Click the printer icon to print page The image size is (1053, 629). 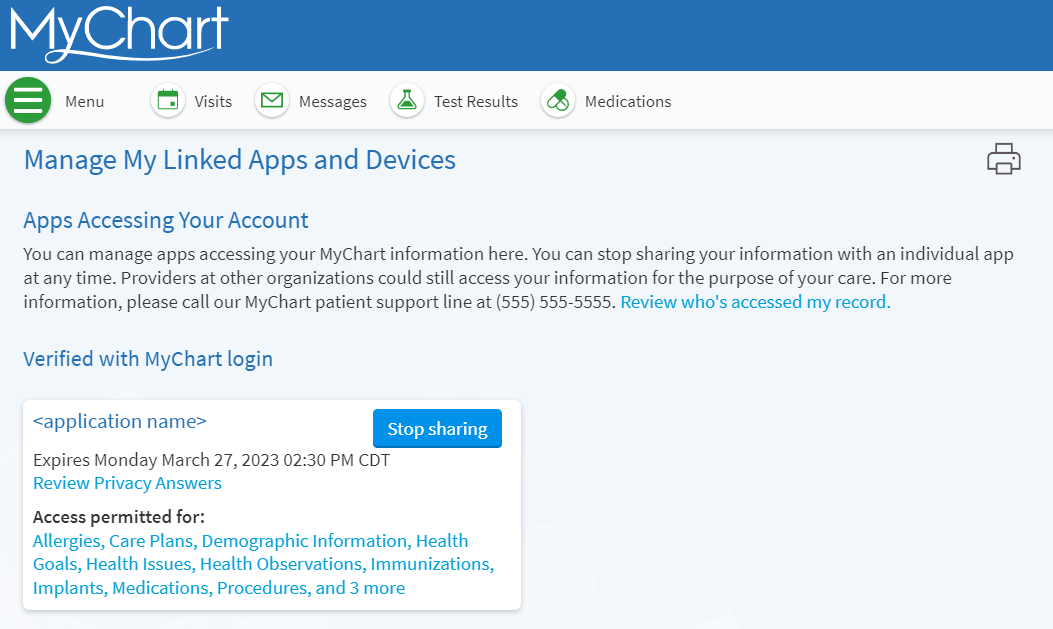pos(1003,158)
